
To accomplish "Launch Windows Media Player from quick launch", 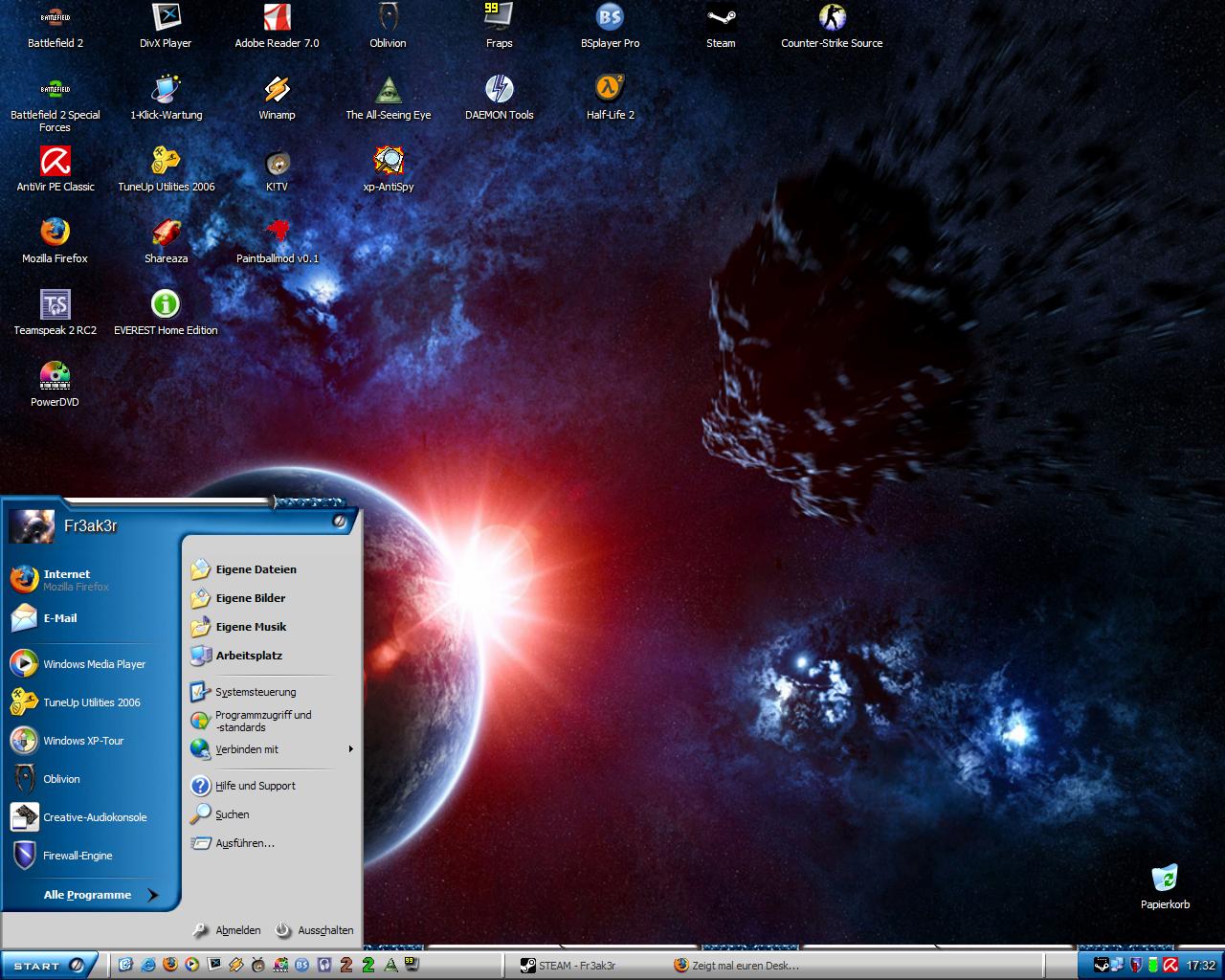I will click(192, 965).
